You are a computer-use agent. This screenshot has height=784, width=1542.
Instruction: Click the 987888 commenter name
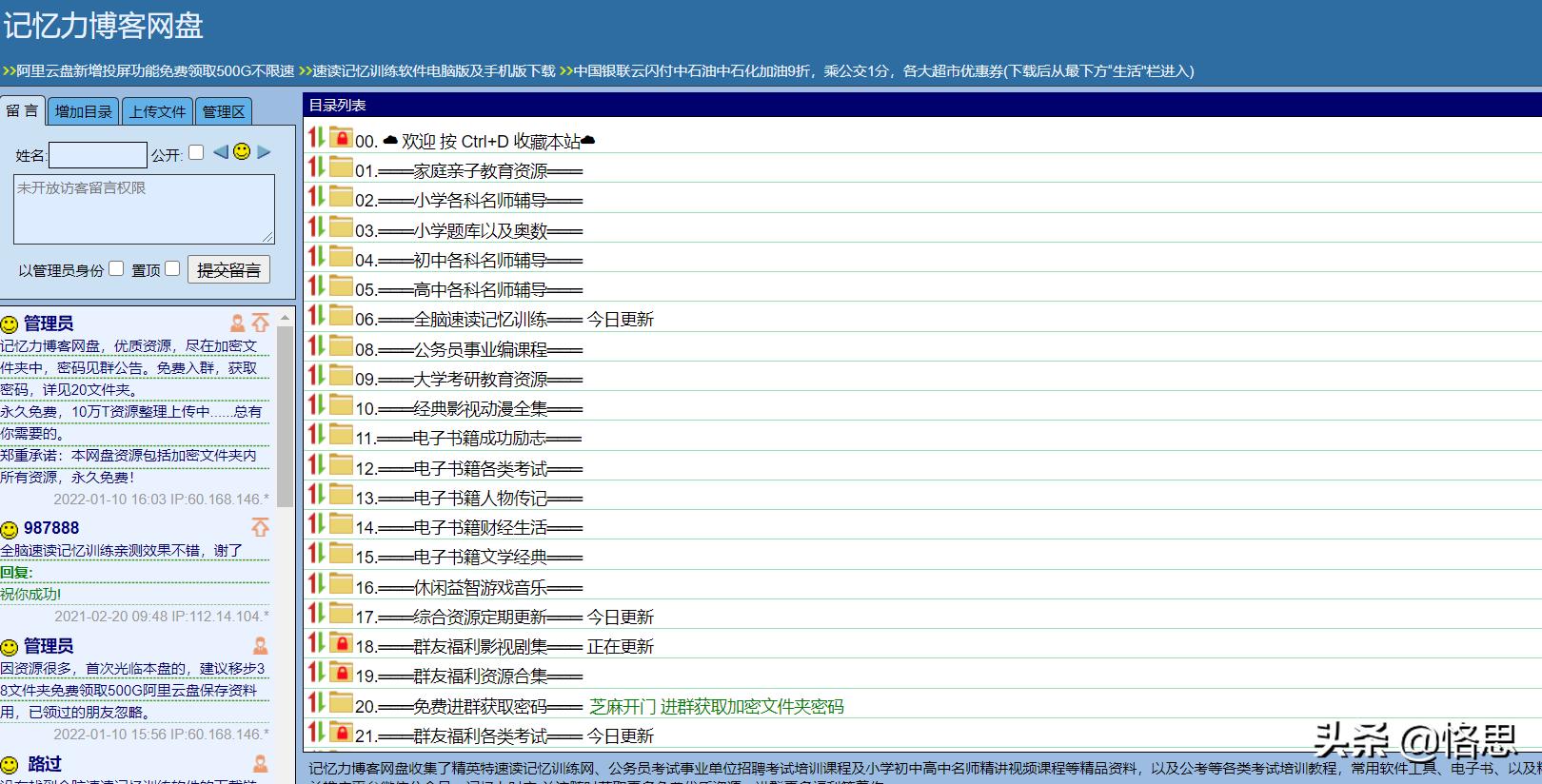51,528
